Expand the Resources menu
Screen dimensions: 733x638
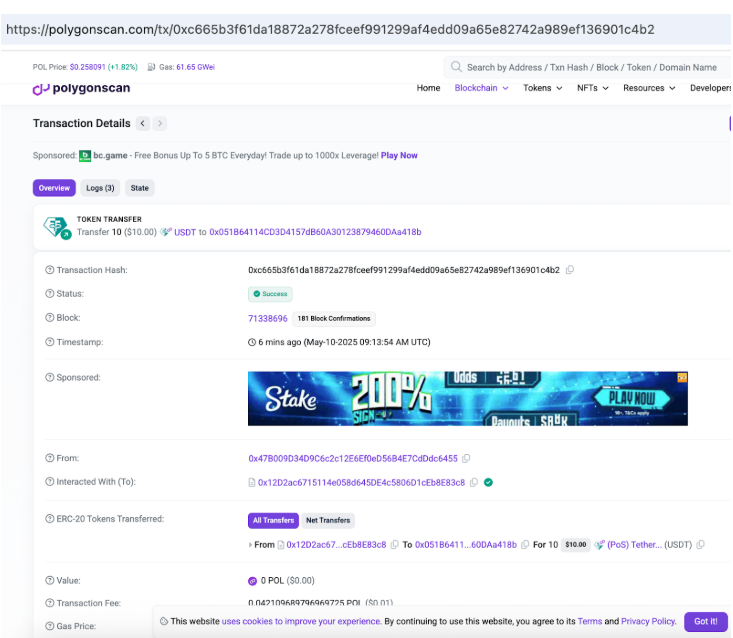[649, 88]
